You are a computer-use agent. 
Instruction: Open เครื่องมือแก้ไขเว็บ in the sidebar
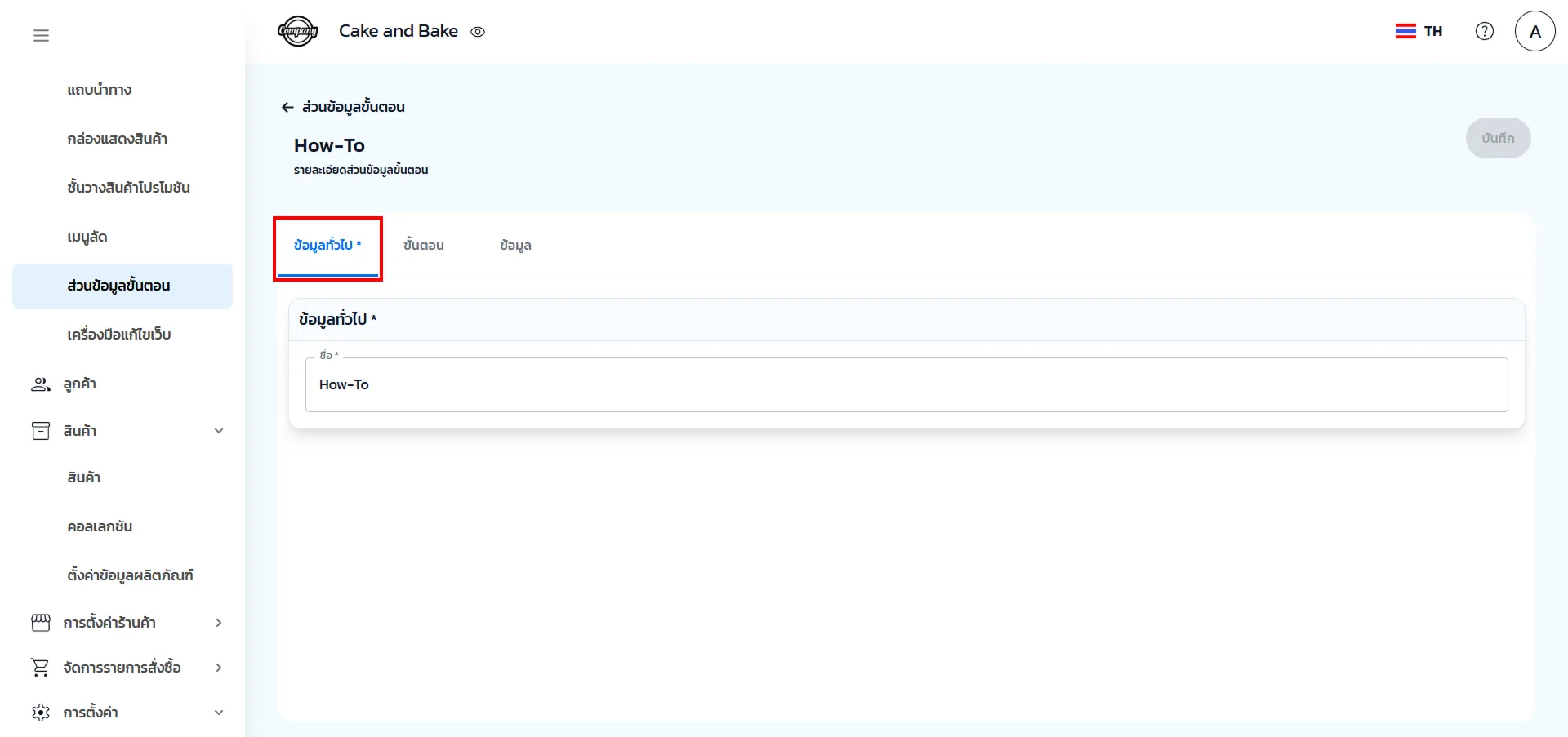(x=119, y=335)
